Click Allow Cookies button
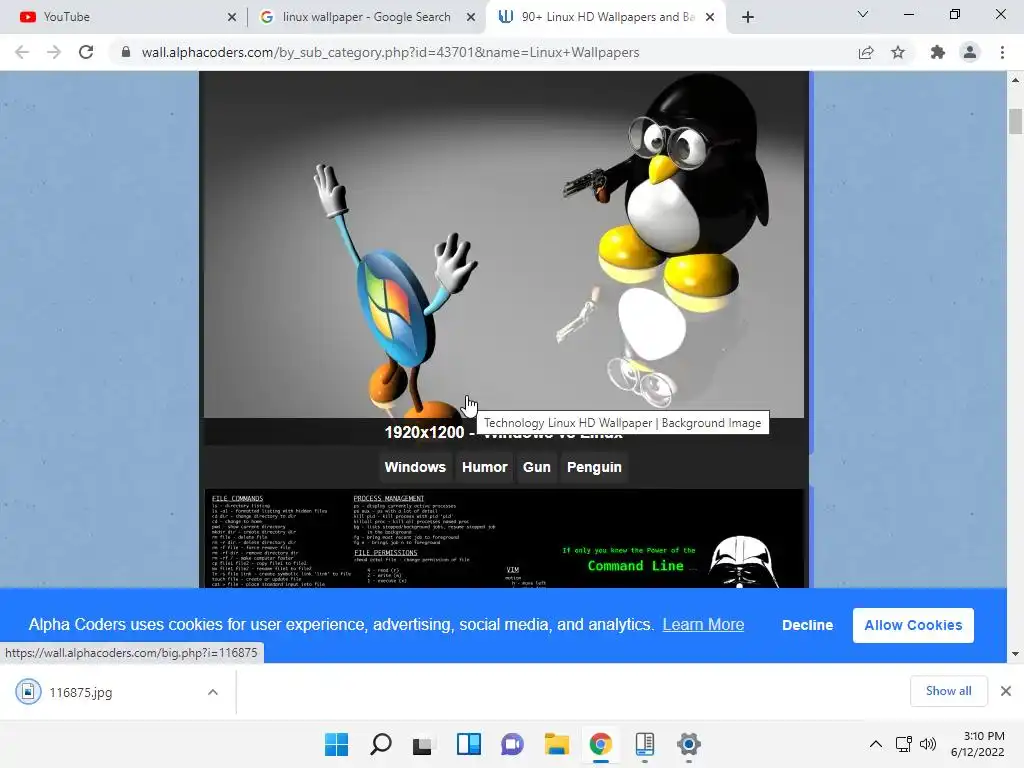Viewport: 1024px width, 768px height. coord(913,625)
